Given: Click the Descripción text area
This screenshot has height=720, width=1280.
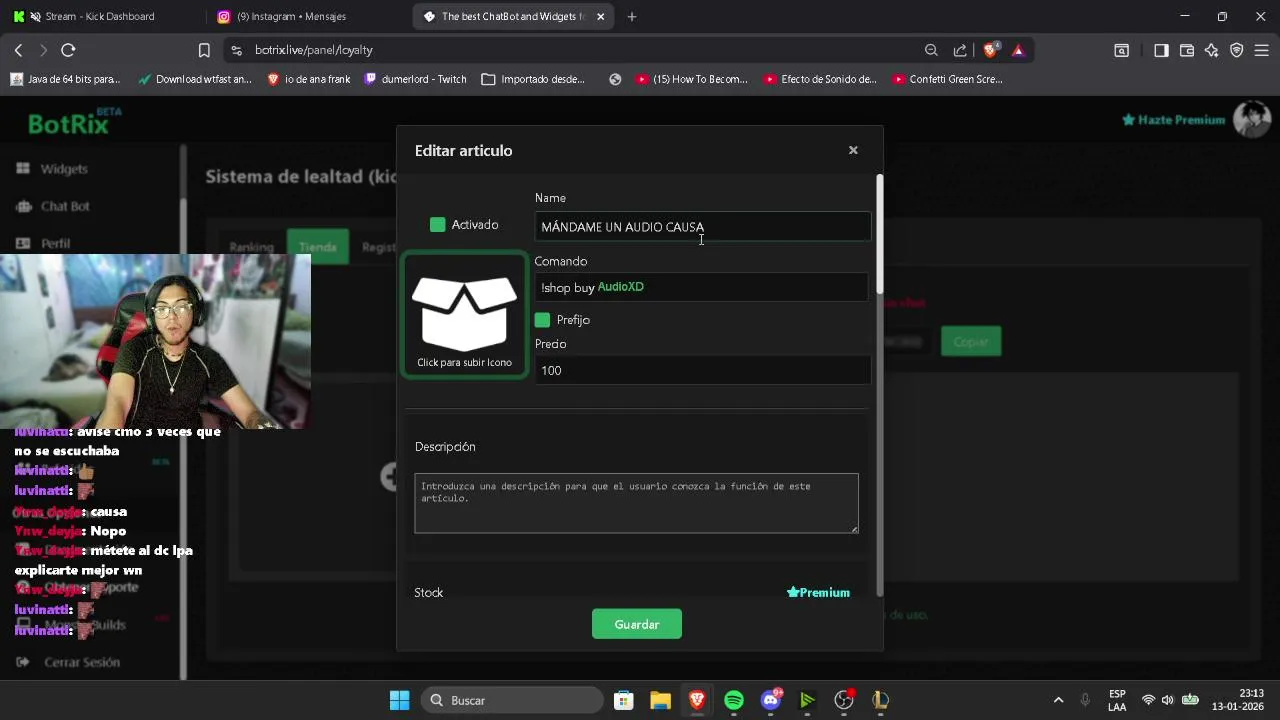Looking at the screenshot, I should point(636,503).
